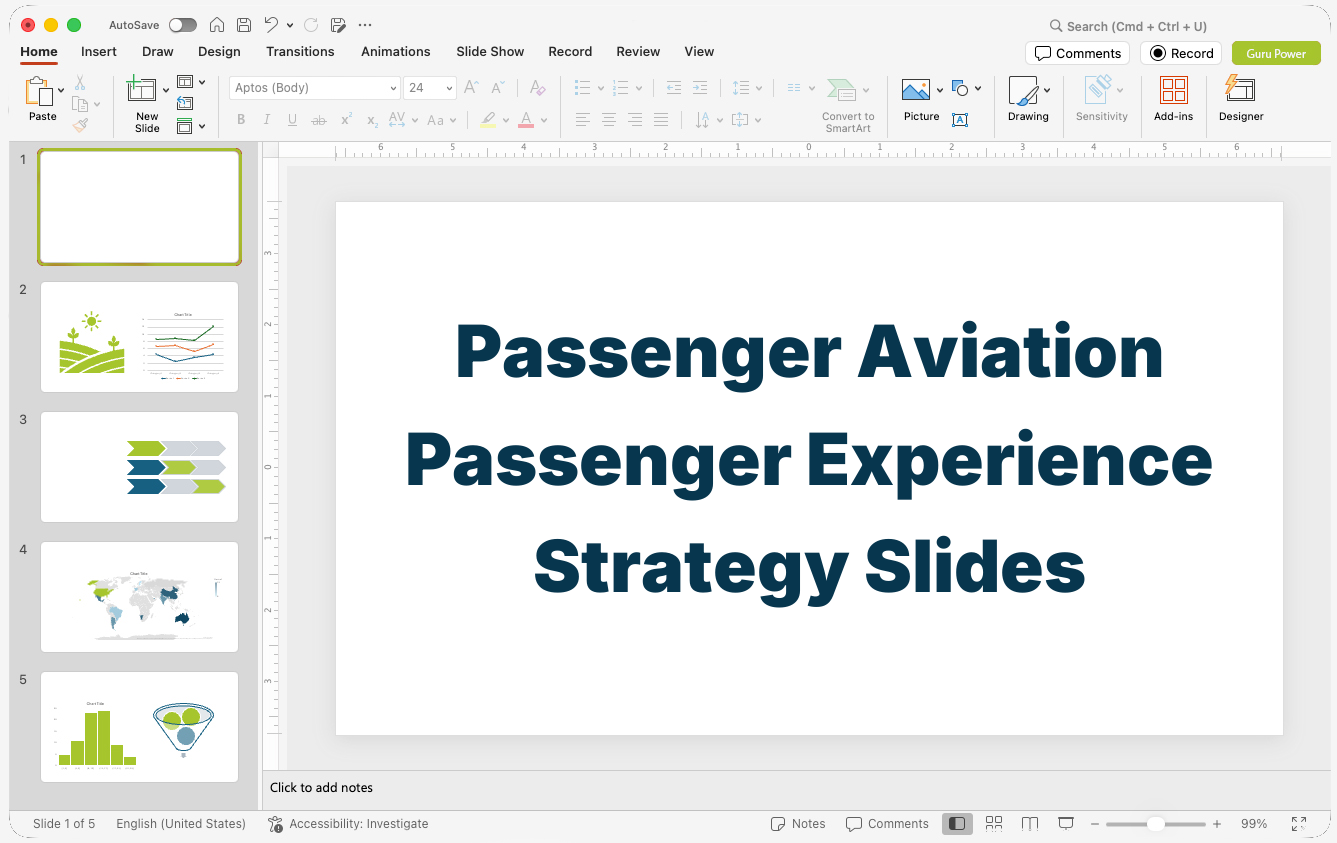Toggle Strikethrough formatting

click(x=319, y=120)
